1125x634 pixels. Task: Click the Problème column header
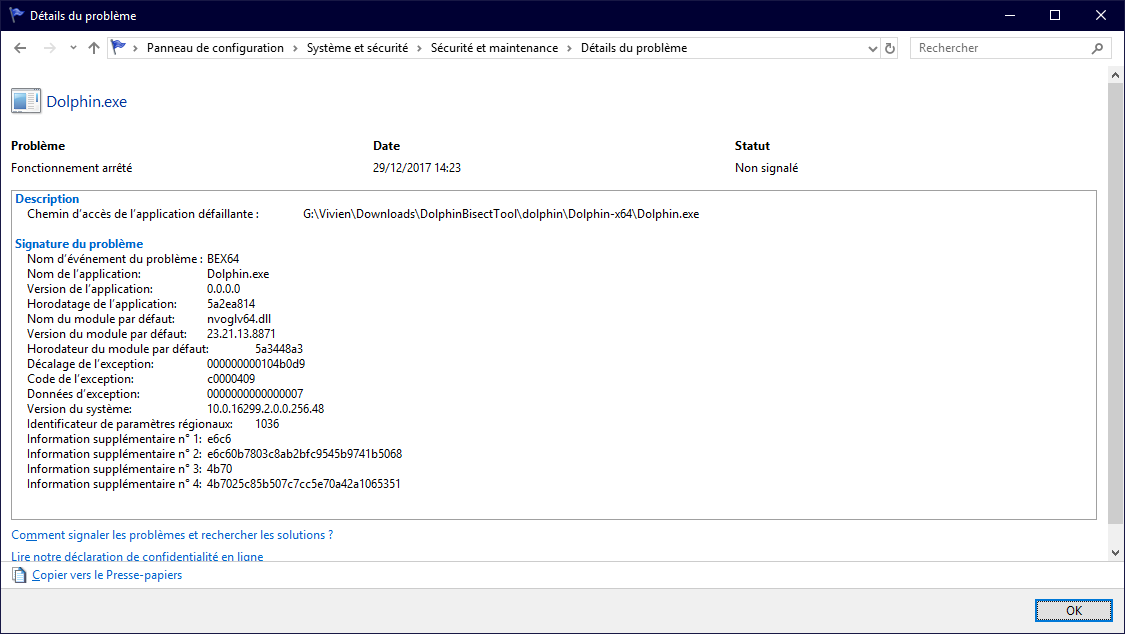pyautogui.click(x=38, y=146)
